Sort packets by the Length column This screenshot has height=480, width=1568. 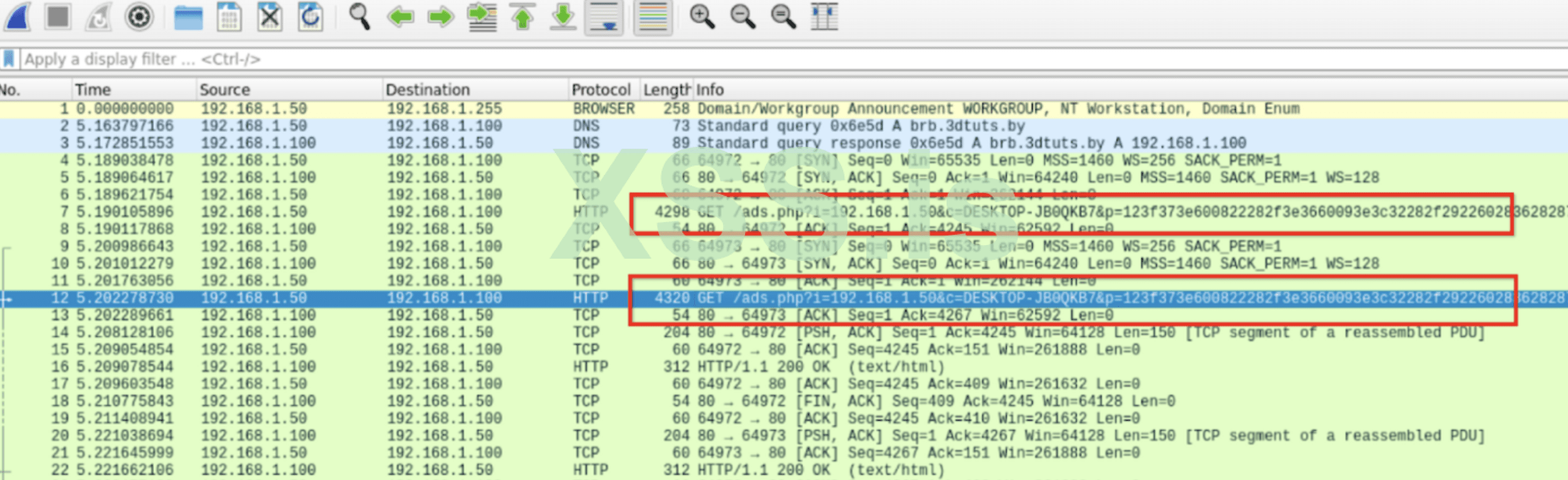[666, 90]
